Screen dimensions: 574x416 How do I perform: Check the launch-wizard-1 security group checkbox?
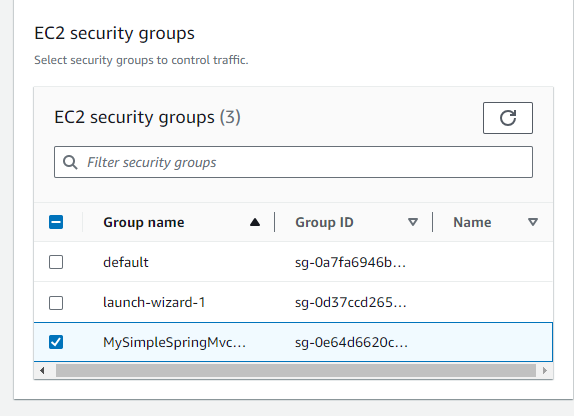pos(56,303)
